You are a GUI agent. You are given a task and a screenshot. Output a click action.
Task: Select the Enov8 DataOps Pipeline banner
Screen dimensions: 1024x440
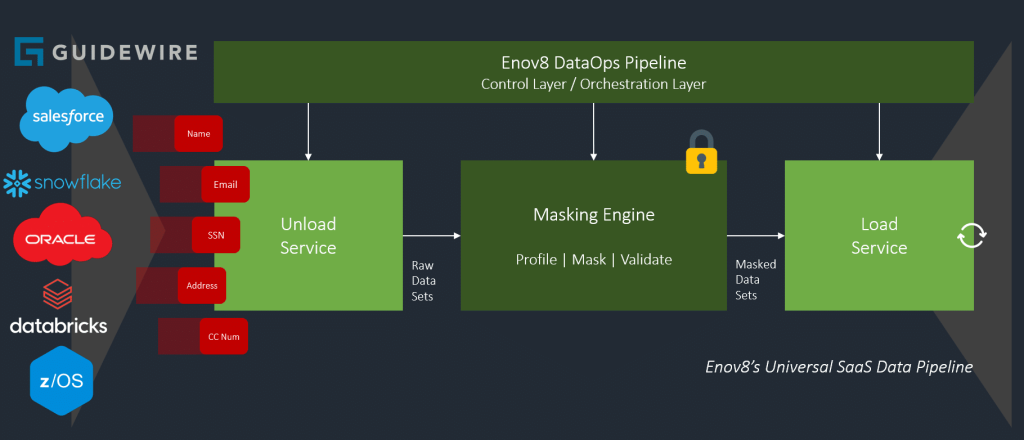pos(594,72)
